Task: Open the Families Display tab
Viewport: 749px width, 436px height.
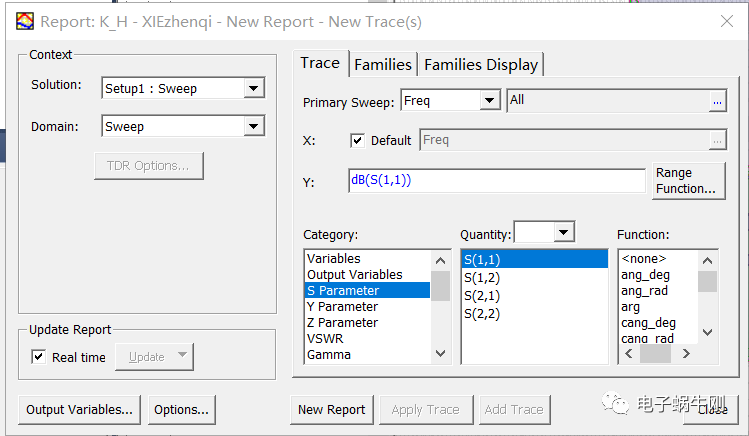Action: 481,64
